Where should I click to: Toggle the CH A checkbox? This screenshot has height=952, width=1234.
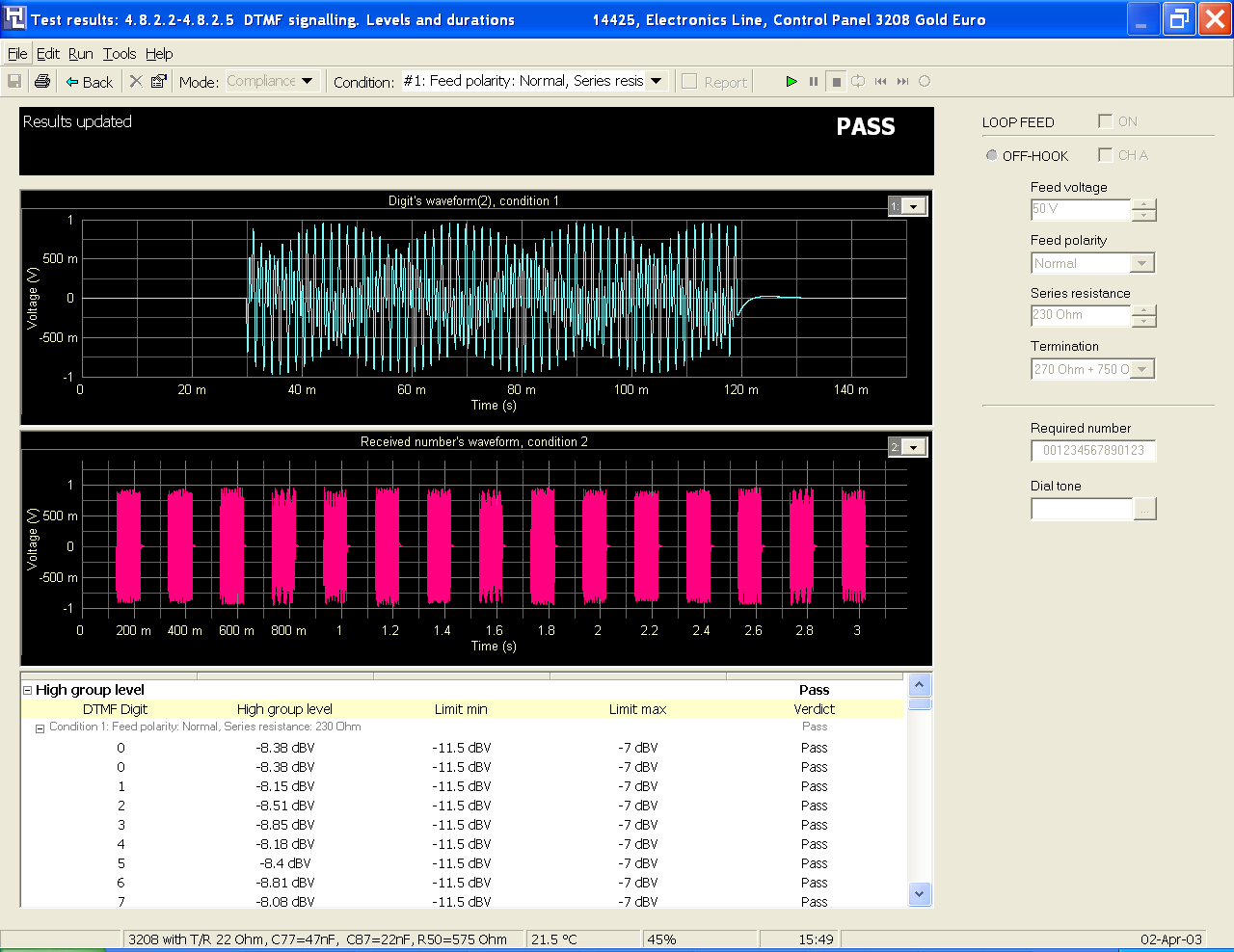pos(1105,155)
